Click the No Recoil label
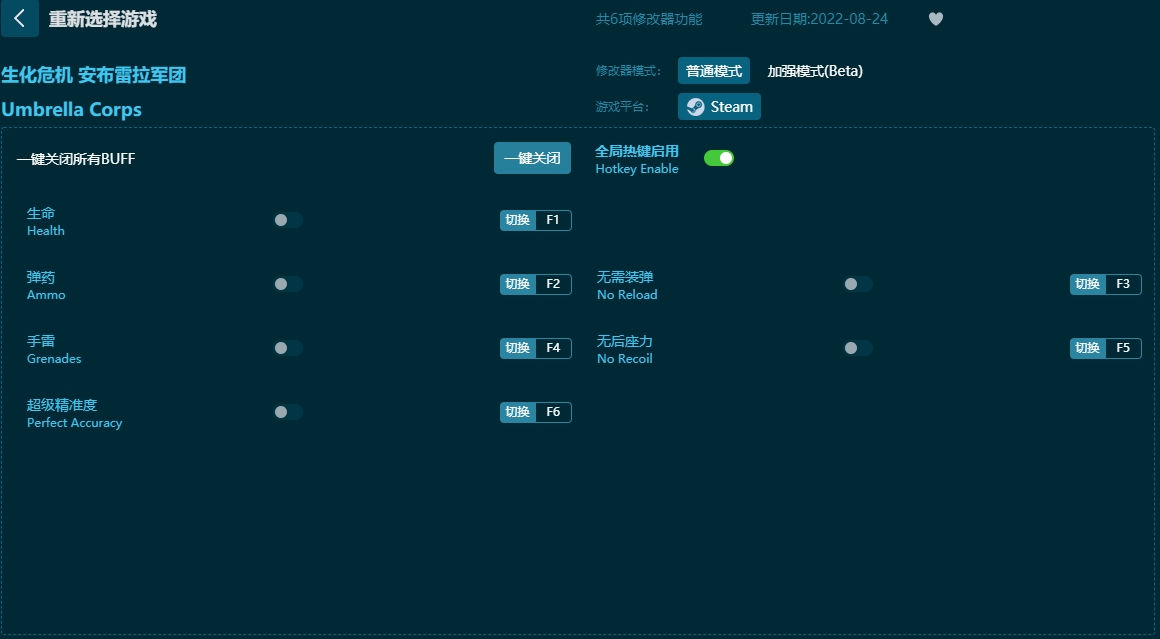The width and height of the screenshot is (1160, 639). pyautogui.click(x=624, y=359)
